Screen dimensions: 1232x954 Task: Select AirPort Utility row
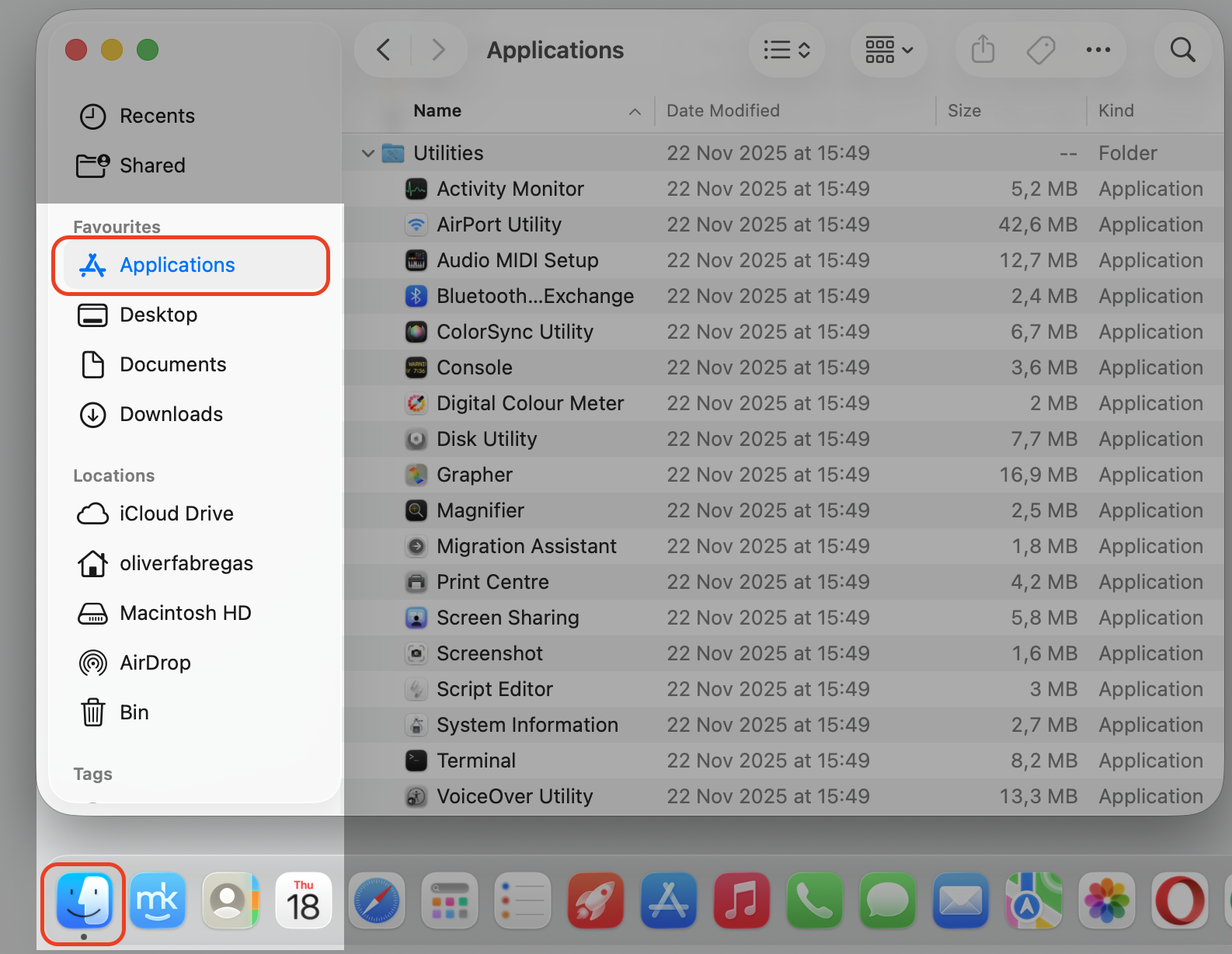tap(783, 225)
